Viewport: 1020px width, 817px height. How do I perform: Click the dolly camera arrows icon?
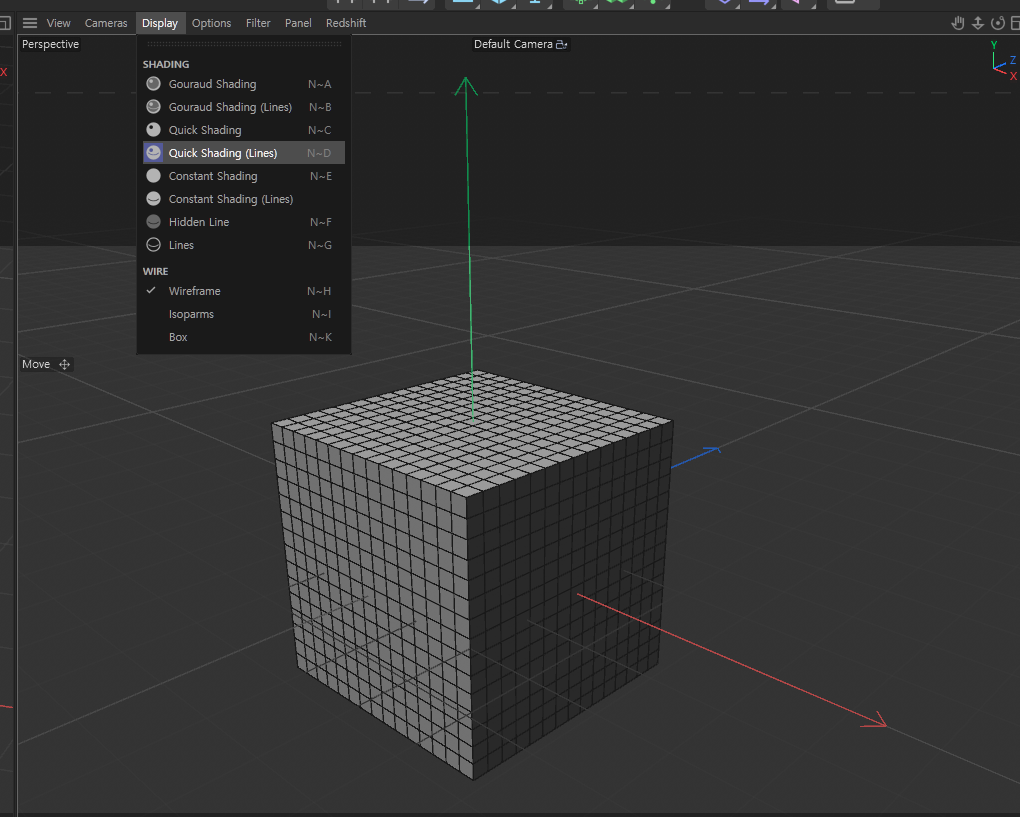(978, 23)
